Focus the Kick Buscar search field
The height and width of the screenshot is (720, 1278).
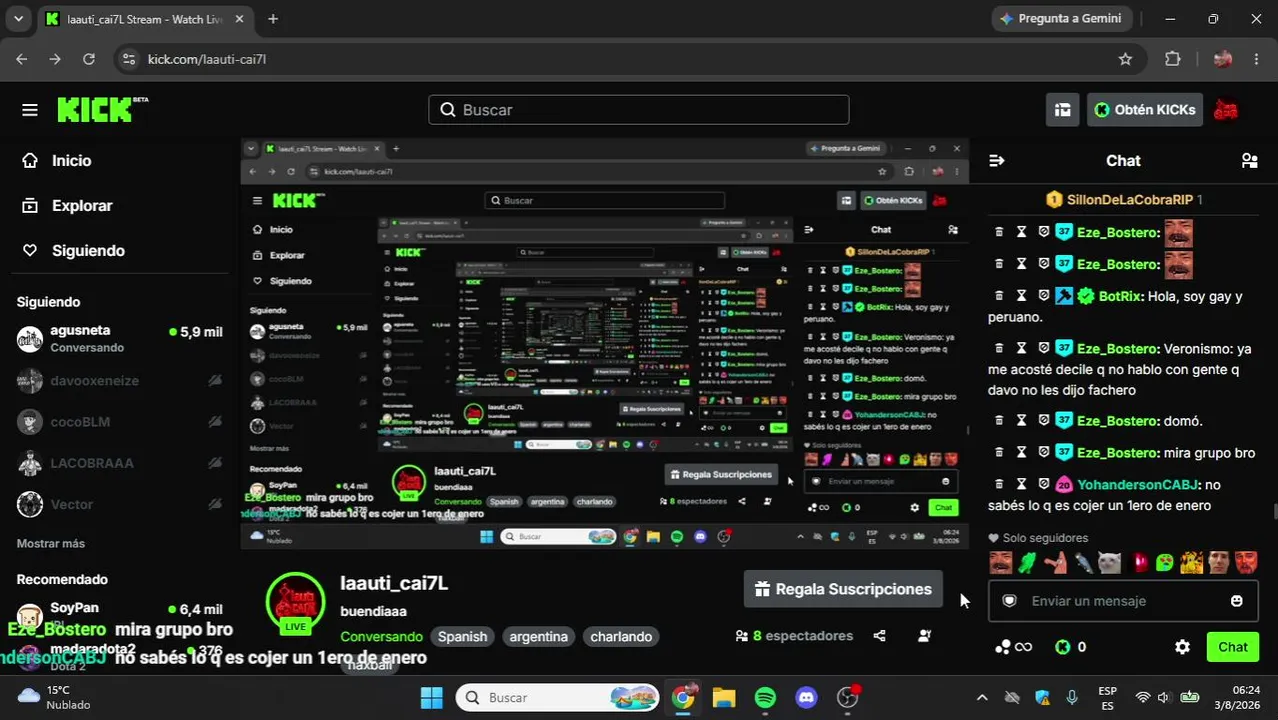click(x=639, y=110)
